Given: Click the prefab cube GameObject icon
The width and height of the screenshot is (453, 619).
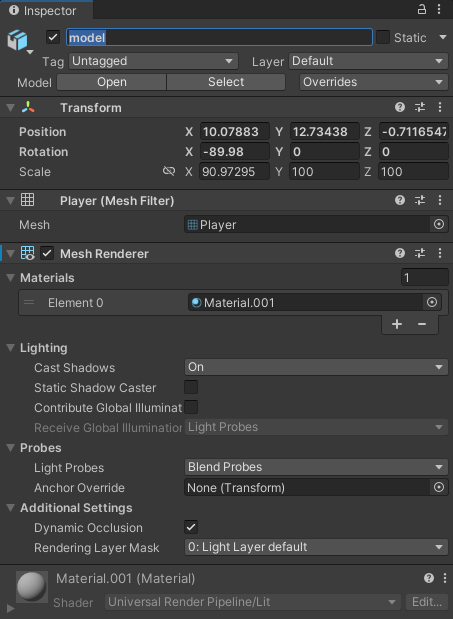Looking at the screenshot, I should [x=17, y=40].
